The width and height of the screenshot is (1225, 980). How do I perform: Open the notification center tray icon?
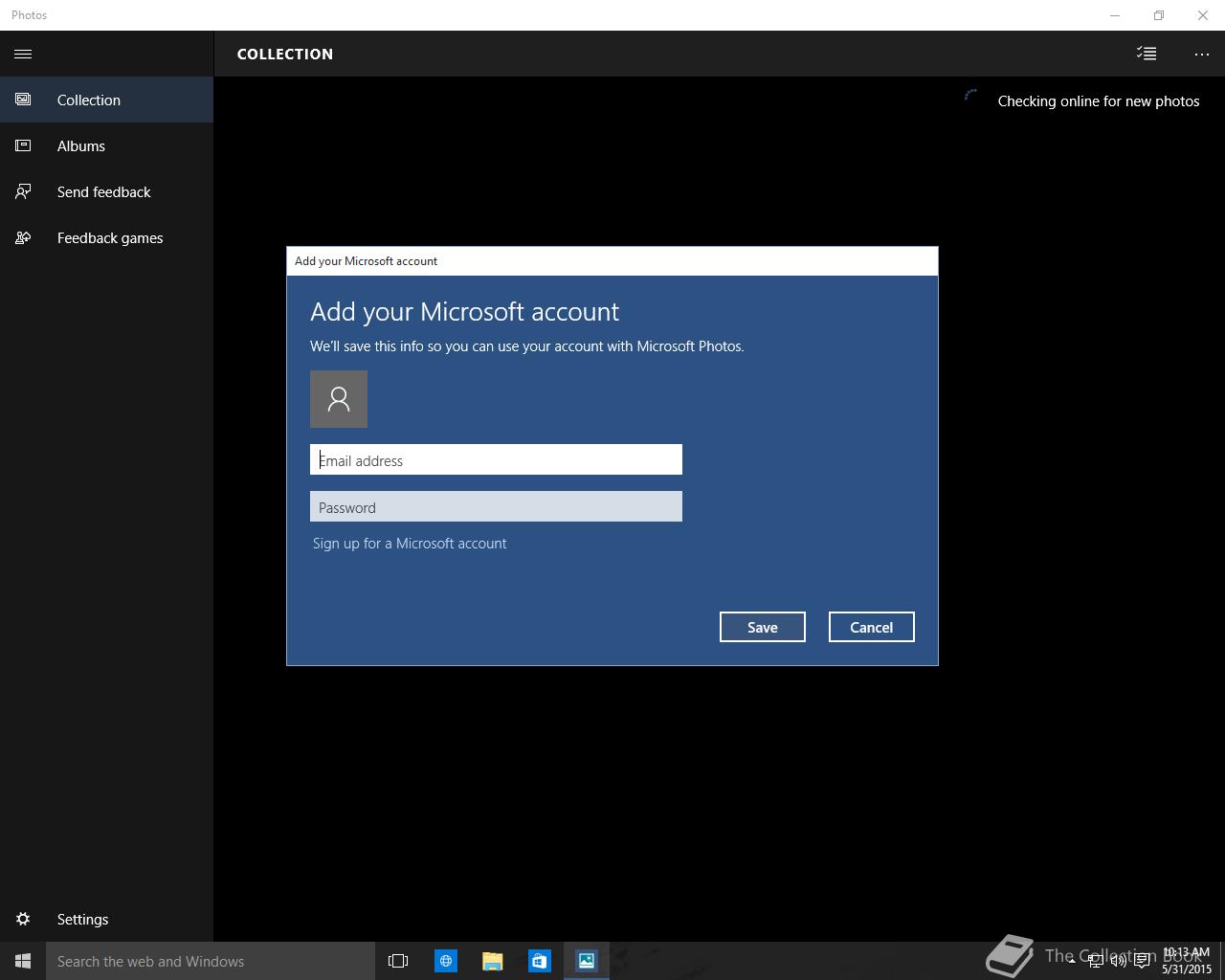[1142, 961]
